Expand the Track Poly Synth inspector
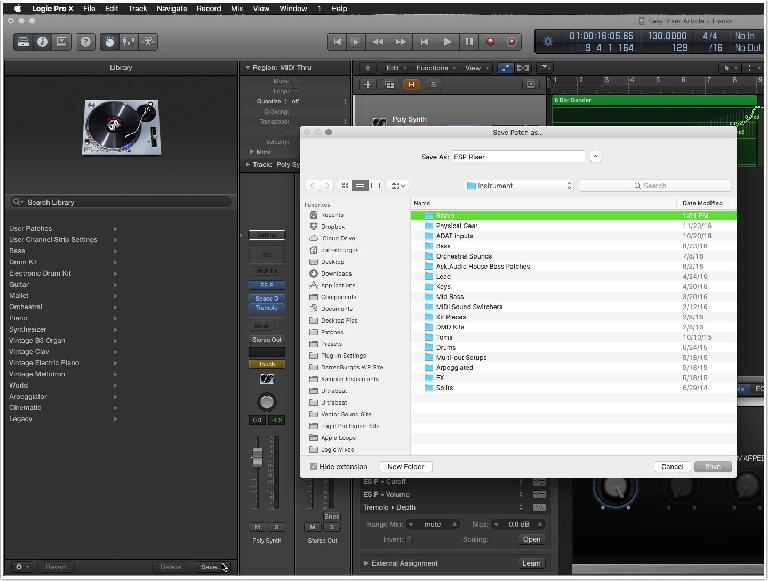The image size is (768, 581). [248, 164]
